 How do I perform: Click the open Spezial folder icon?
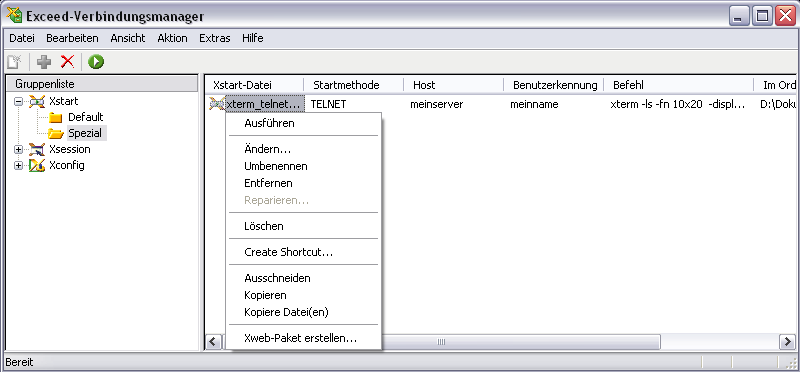pos(56,134)
